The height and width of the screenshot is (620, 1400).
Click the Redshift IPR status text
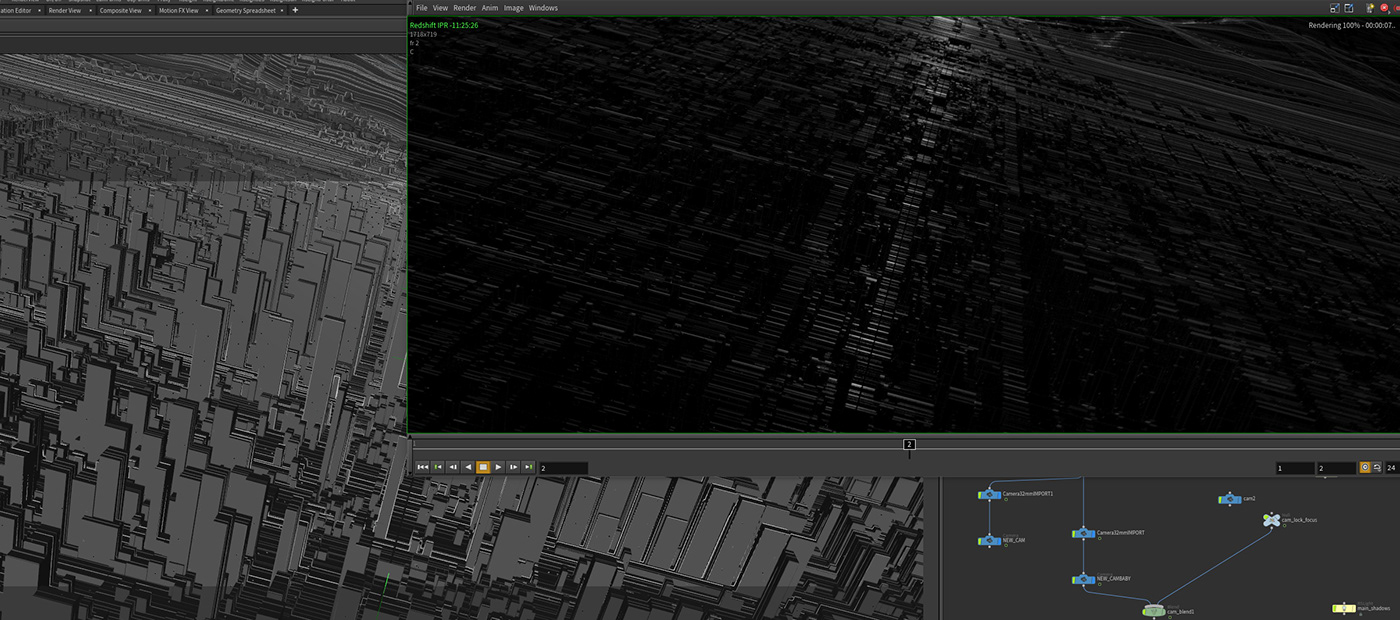(442, 25)
